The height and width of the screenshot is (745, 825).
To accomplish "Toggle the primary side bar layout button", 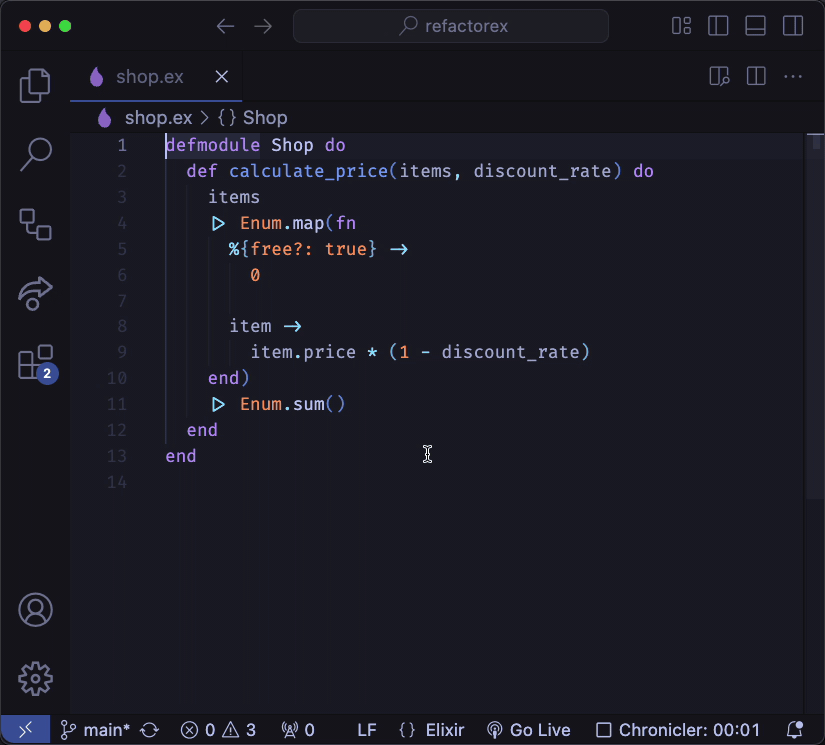I will 718,26.
